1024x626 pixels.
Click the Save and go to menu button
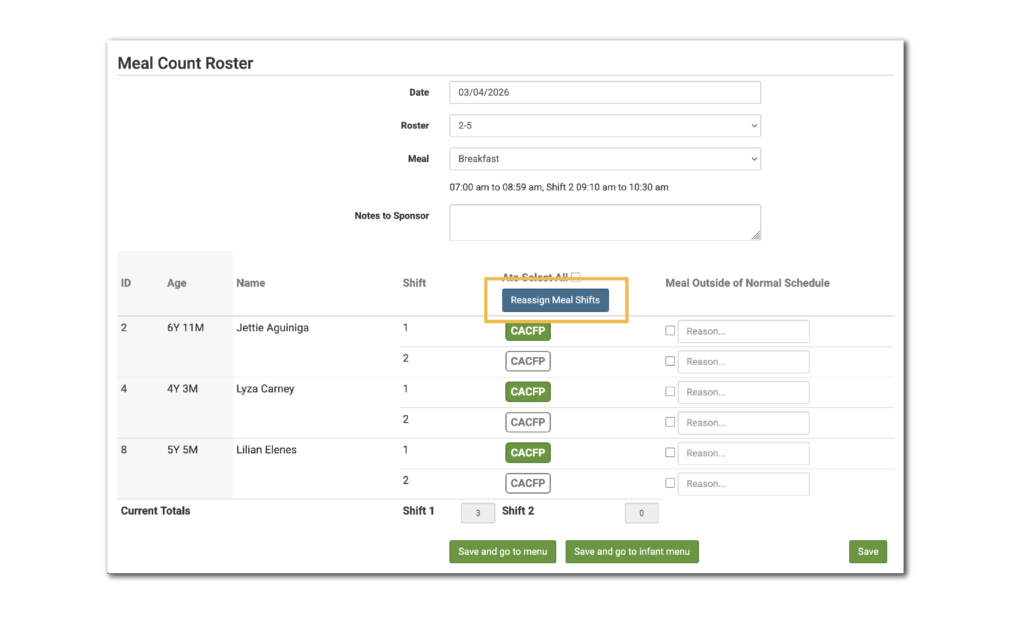point(502,551)
